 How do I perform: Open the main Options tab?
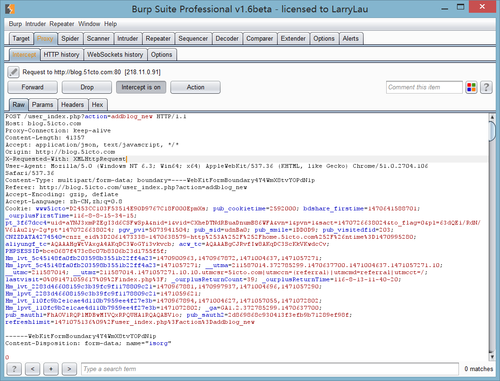pos(324,39)
